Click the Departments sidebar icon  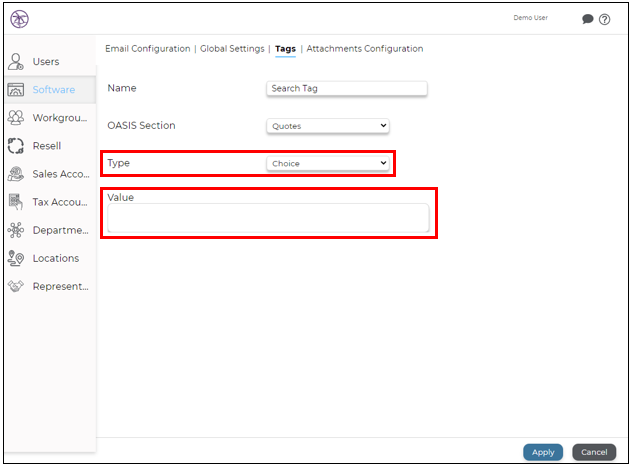coord(16,230)
